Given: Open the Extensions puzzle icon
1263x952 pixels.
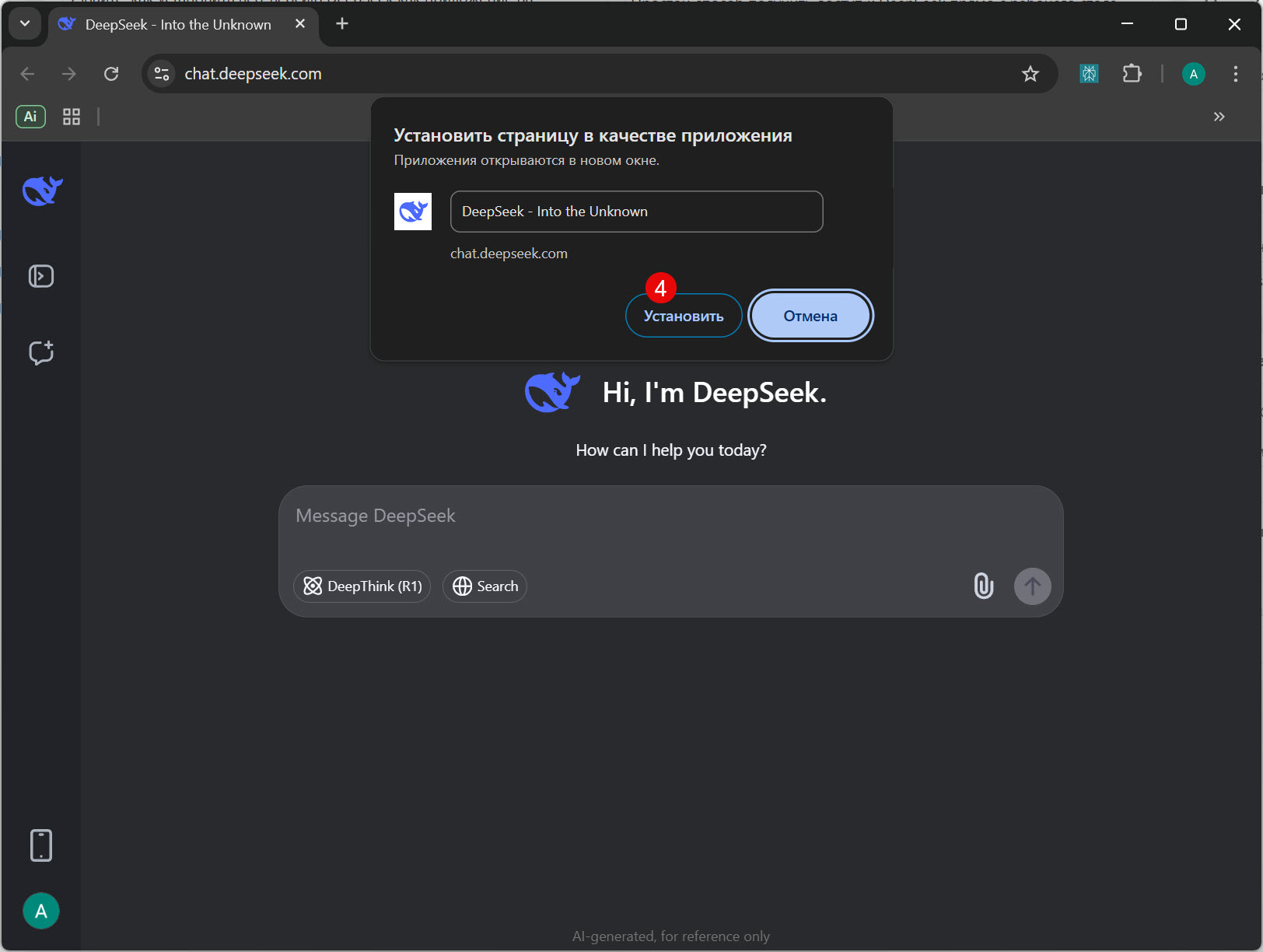Looking at the screenshot, I should [1132, 74].
